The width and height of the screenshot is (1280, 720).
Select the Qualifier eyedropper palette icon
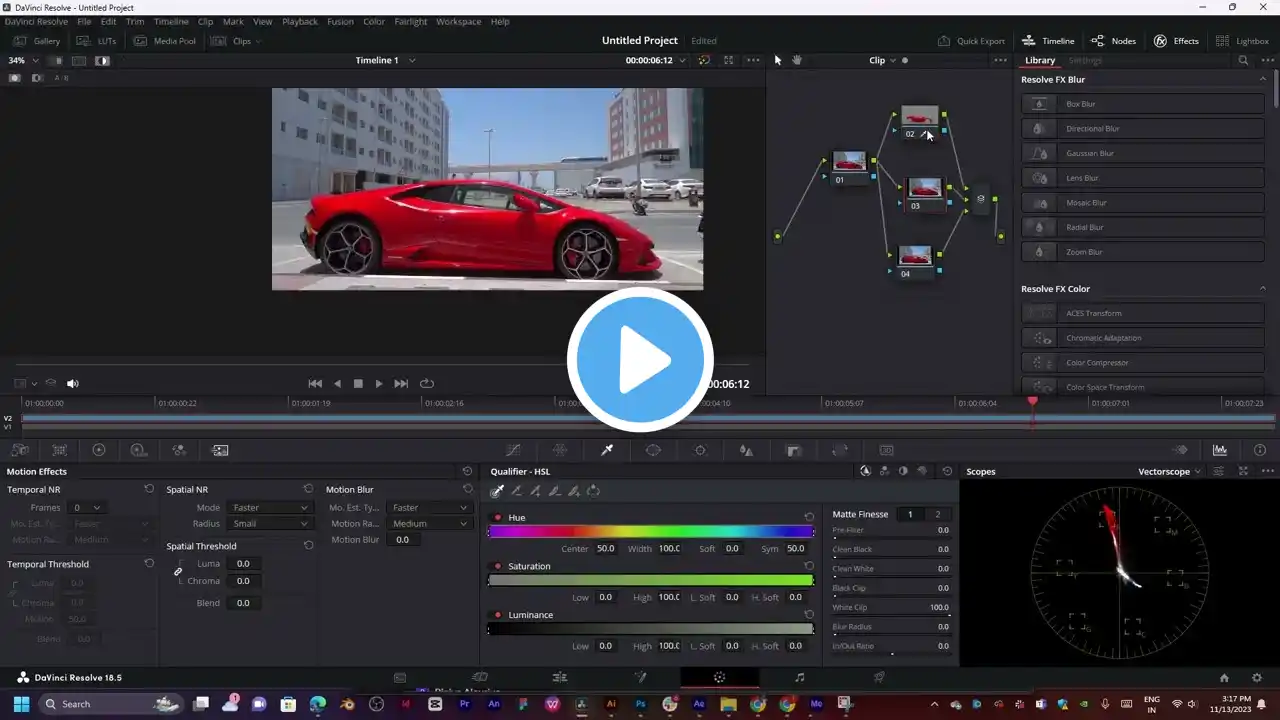click(x=606, y=450)
